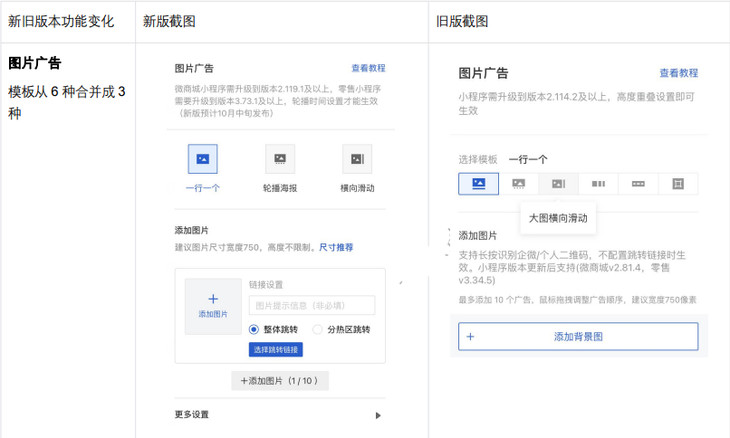This screenshot has width=730, height=438.
Task: Pick the fifth template icon in old version row
Action: coord(638,184)
